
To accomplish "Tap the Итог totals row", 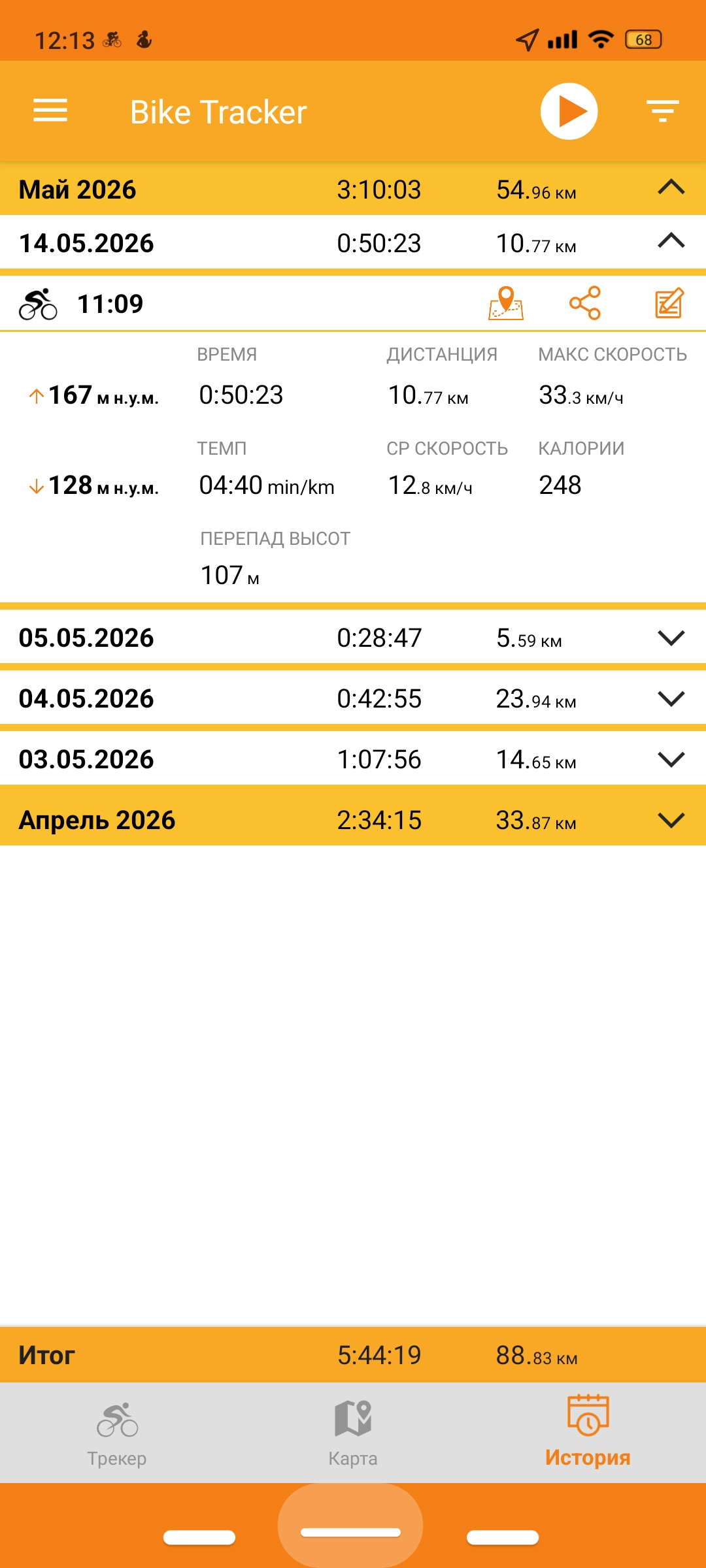I will [x=353, y=1354].
